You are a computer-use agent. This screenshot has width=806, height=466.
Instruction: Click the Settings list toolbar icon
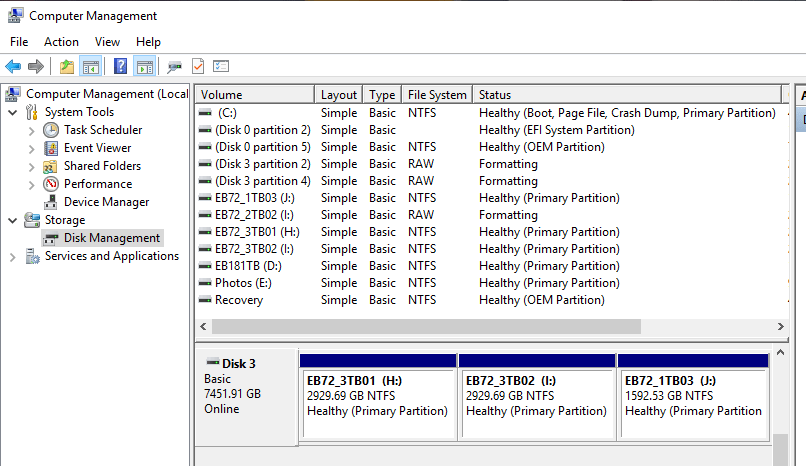tap(221, 67)
